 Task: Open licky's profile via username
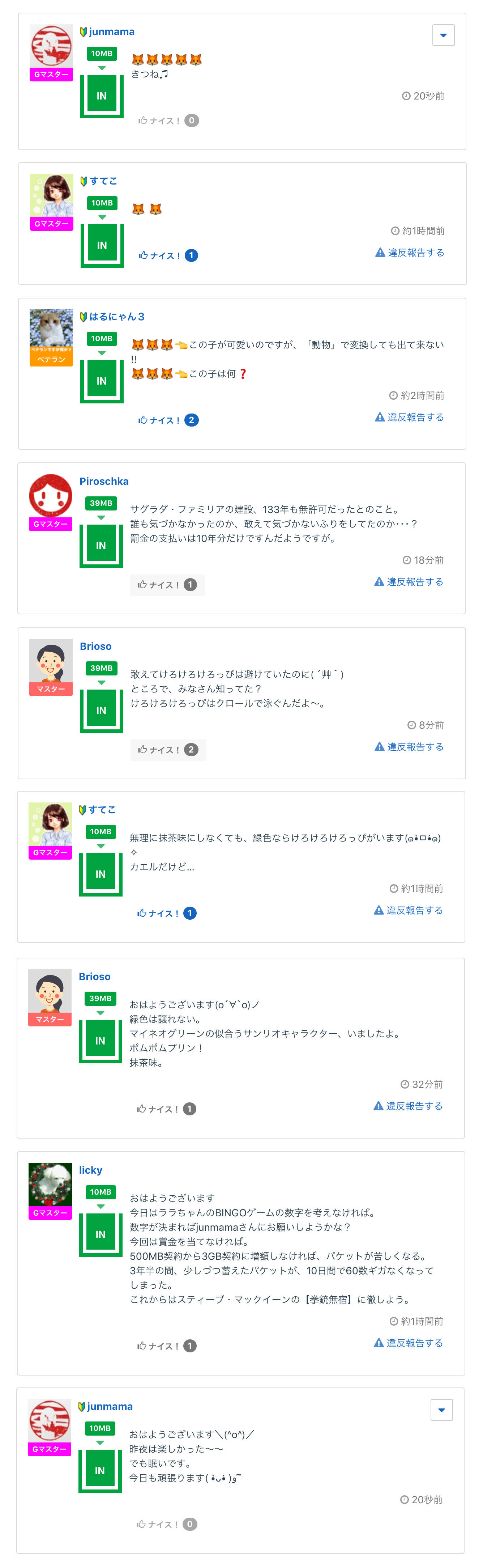(91, 1170)
